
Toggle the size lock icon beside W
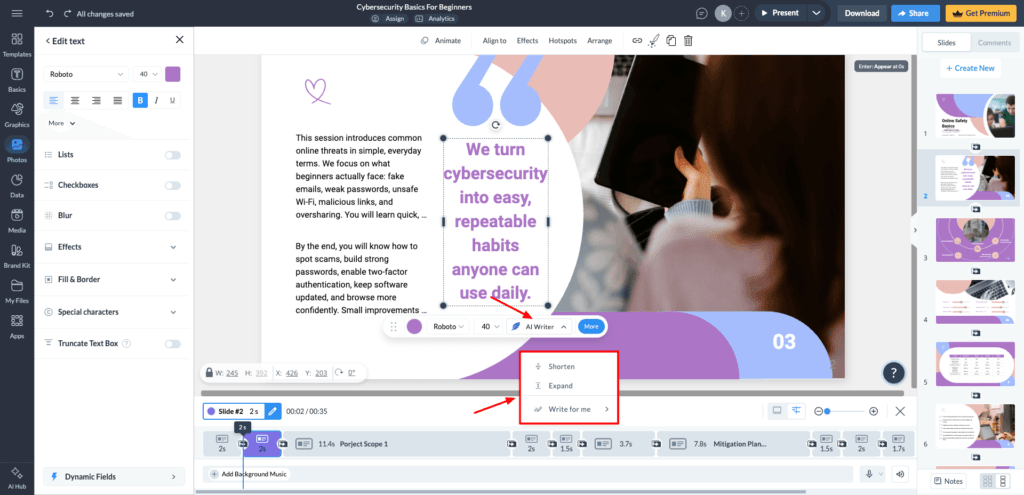[209, 373]
